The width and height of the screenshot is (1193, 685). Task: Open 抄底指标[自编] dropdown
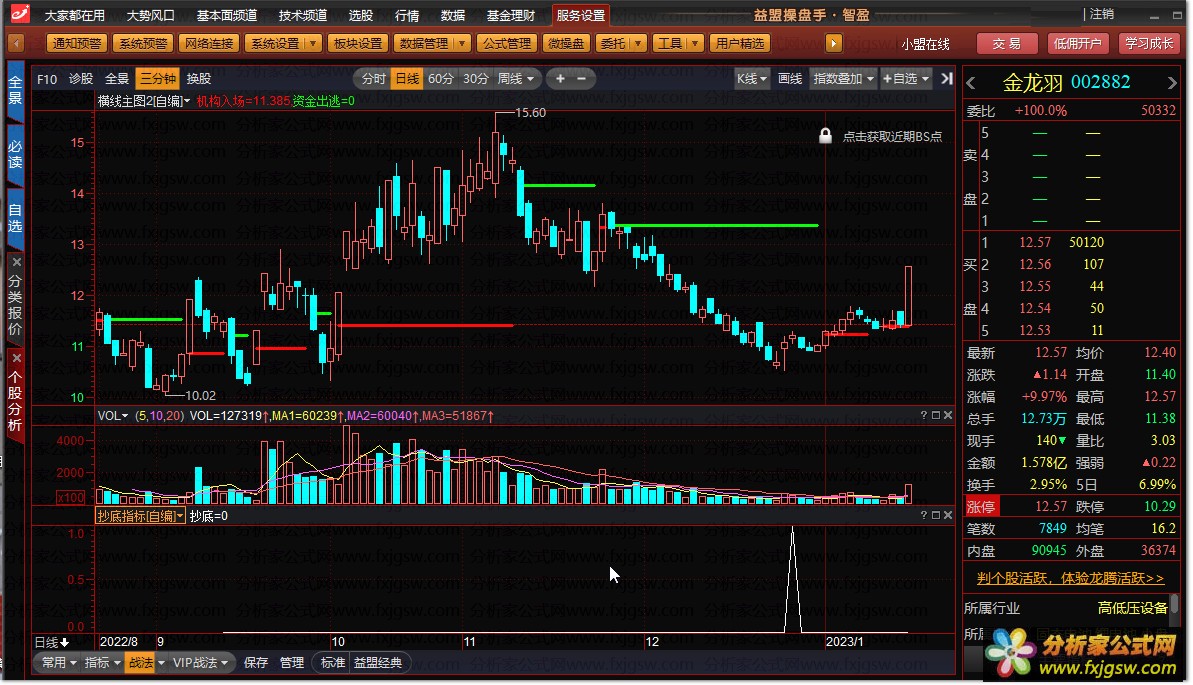click(140, 515)
